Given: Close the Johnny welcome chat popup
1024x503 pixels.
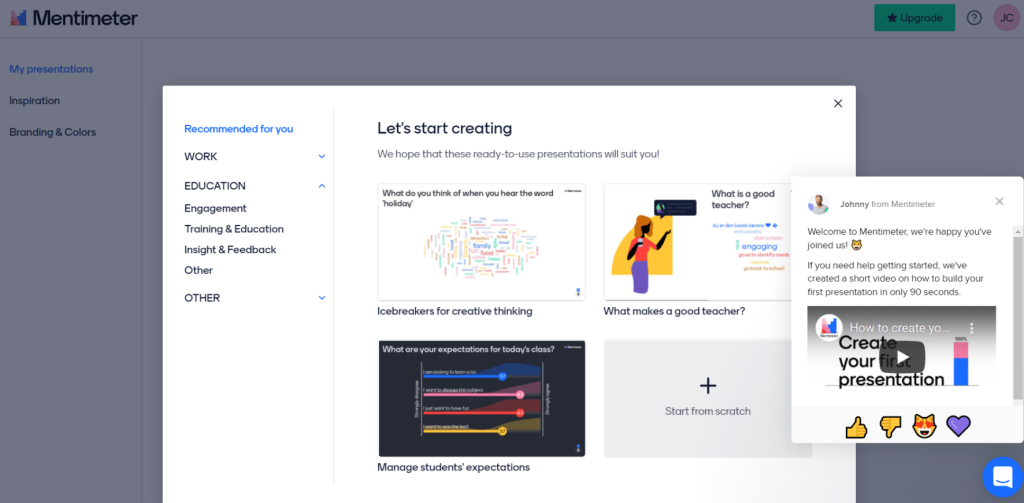Looking at the screenshot, I should coord(999,201).
